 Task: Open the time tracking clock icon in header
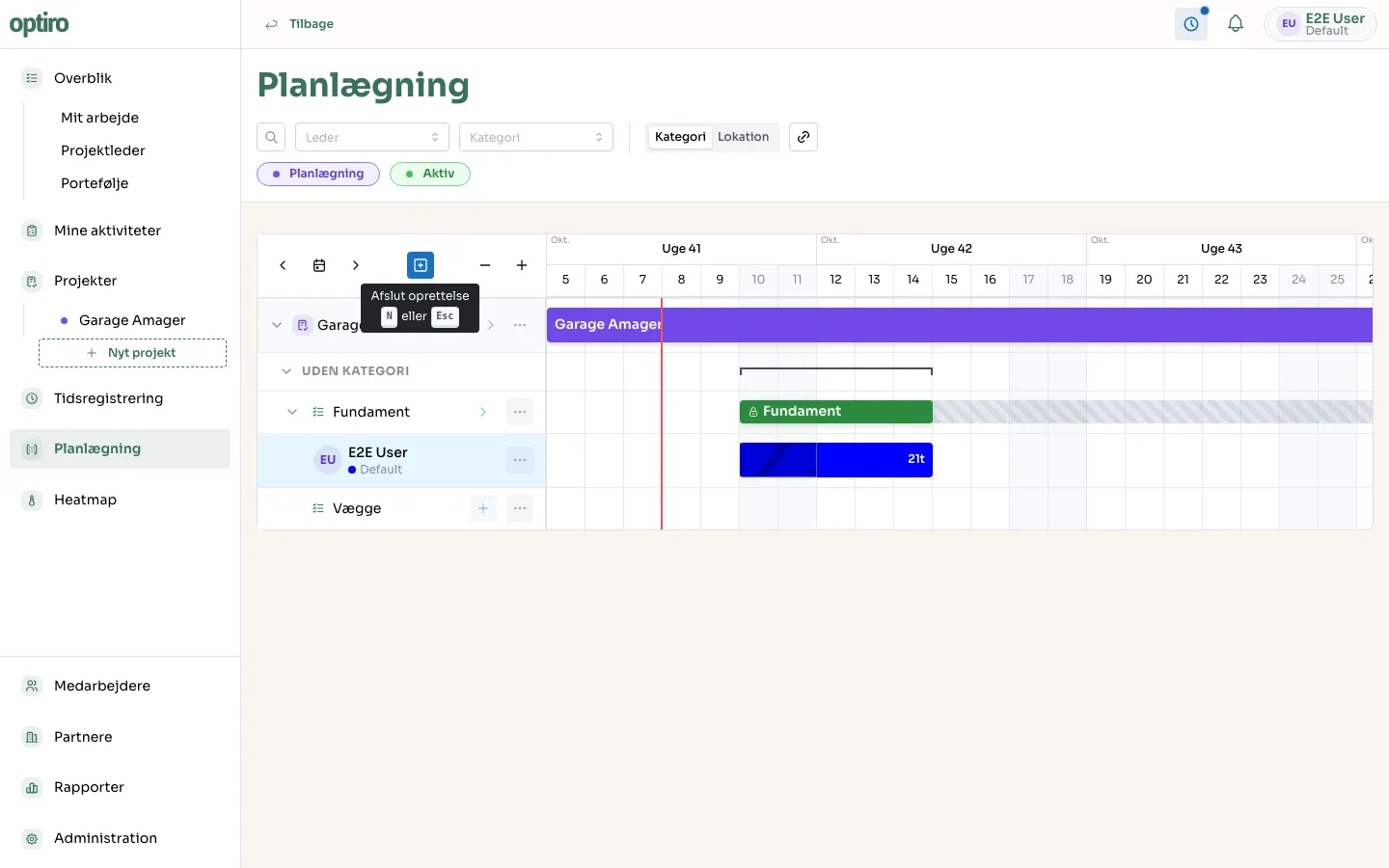pyautogui.click(x=1191, y=24)
